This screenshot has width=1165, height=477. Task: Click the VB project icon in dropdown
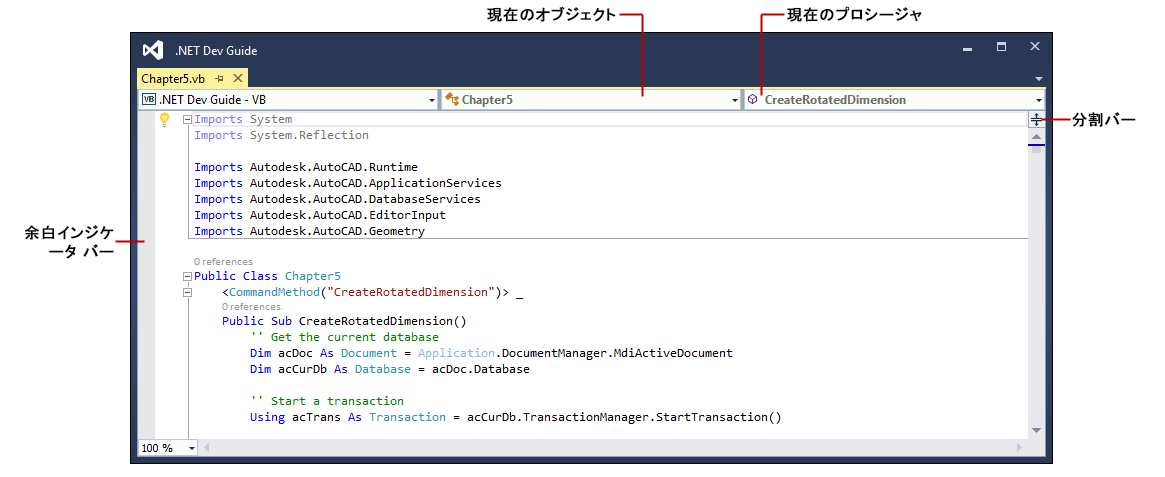[x=149, y=100]
